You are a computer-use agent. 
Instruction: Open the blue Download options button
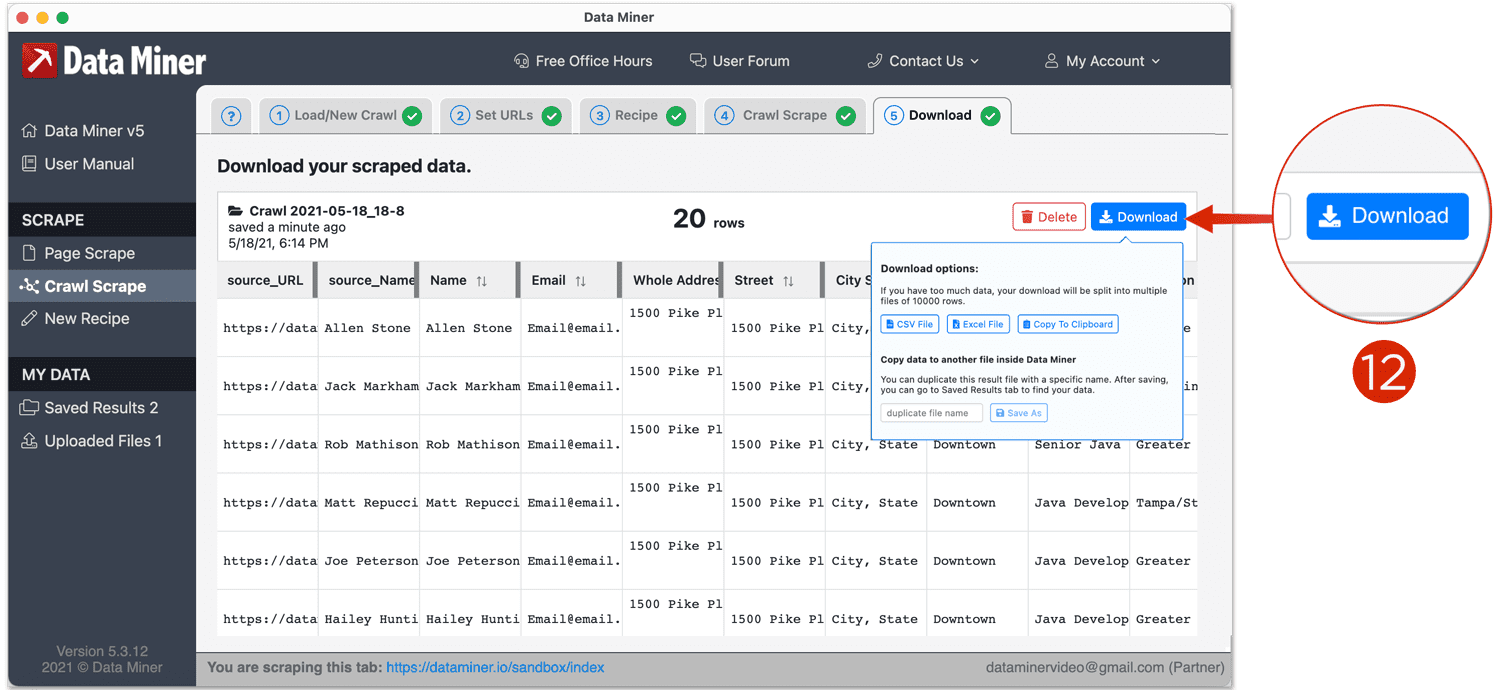click(x=1138, y=217)
